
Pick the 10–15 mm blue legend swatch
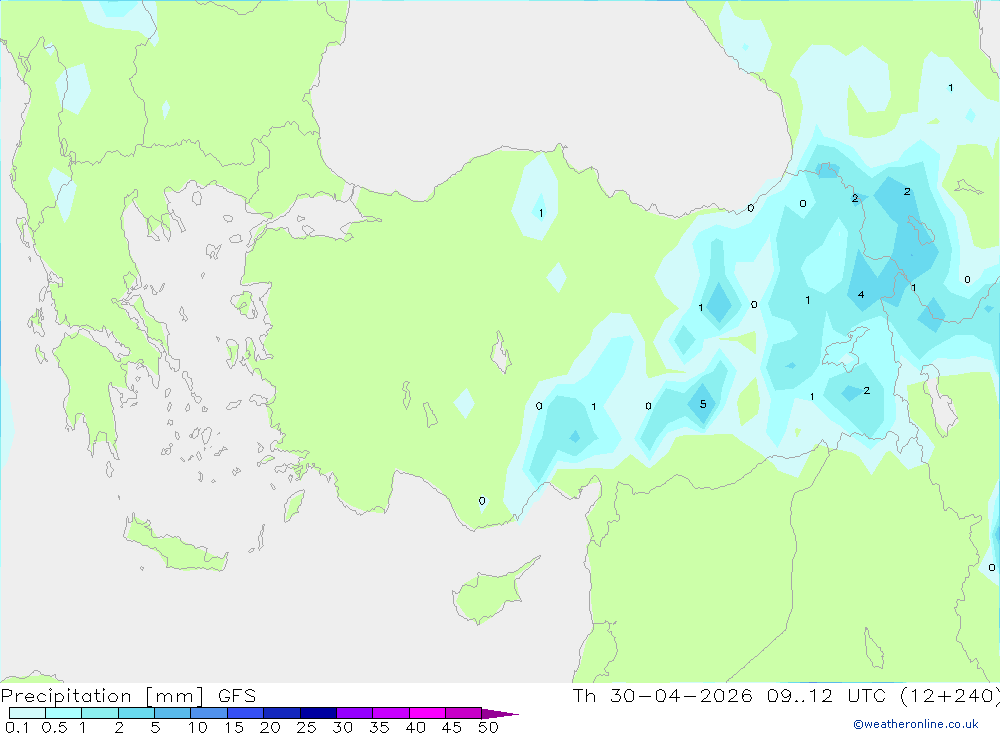(x=209, y=713)
